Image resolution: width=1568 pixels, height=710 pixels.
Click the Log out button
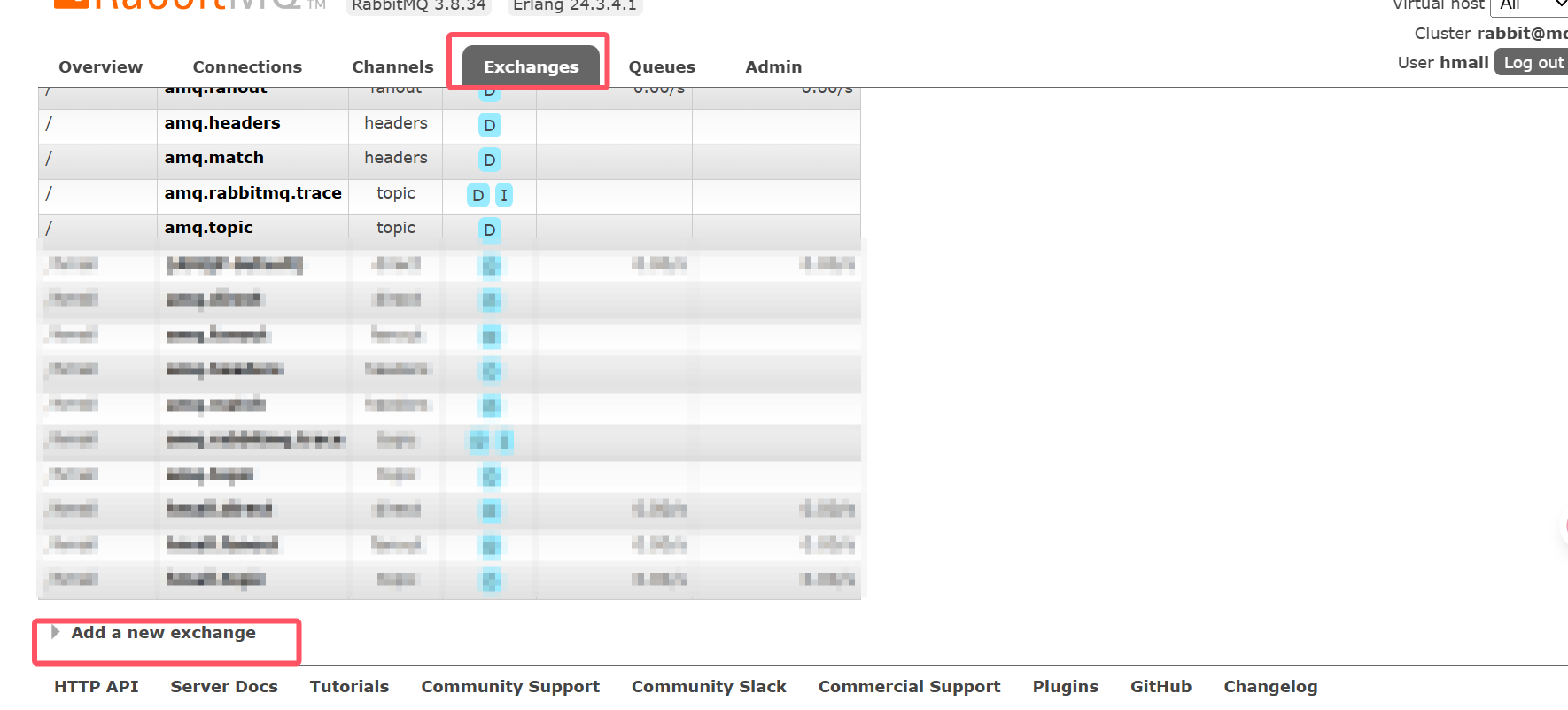[1533, 62]
